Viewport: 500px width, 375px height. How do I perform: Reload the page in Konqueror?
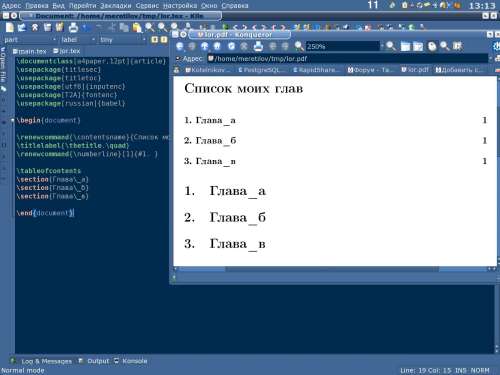tap(231, 46)
